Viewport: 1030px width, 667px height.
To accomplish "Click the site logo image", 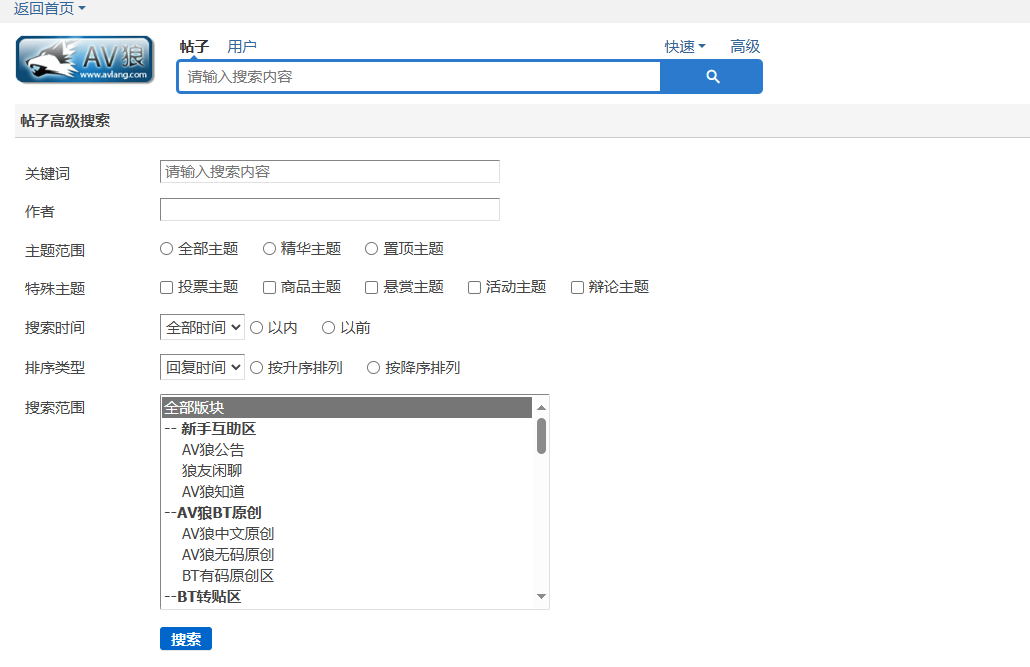I will coord(85,60).
